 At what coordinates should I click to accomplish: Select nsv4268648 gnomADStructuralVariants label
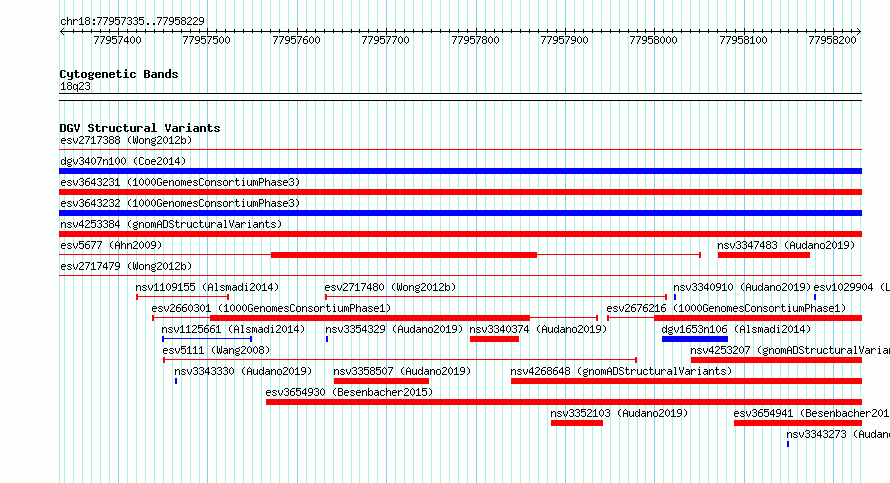tap(621, 371)
